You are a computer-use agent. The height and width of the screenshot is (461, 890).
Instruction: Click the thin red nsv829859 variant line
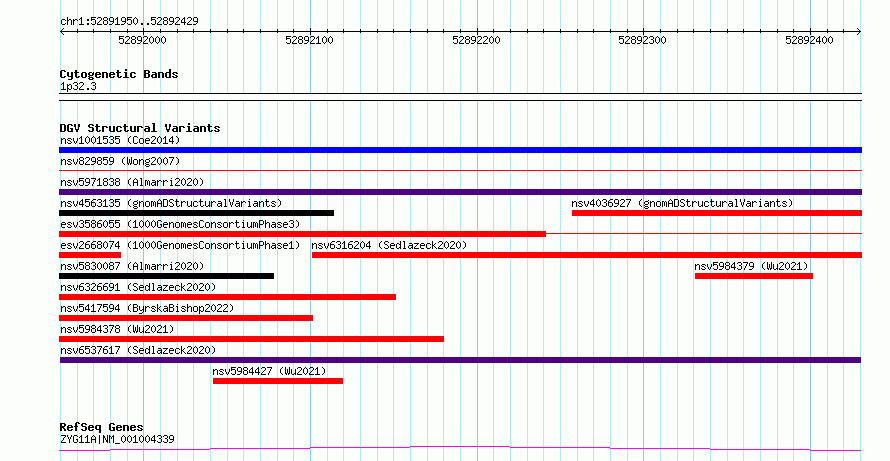coord(460,170)
